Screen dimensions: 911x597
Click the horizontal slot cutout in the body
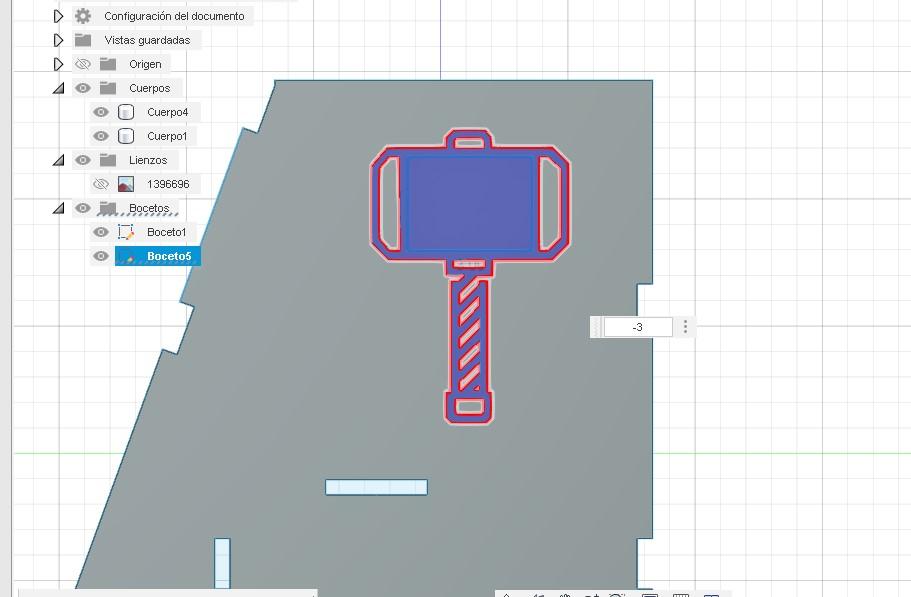376,487
